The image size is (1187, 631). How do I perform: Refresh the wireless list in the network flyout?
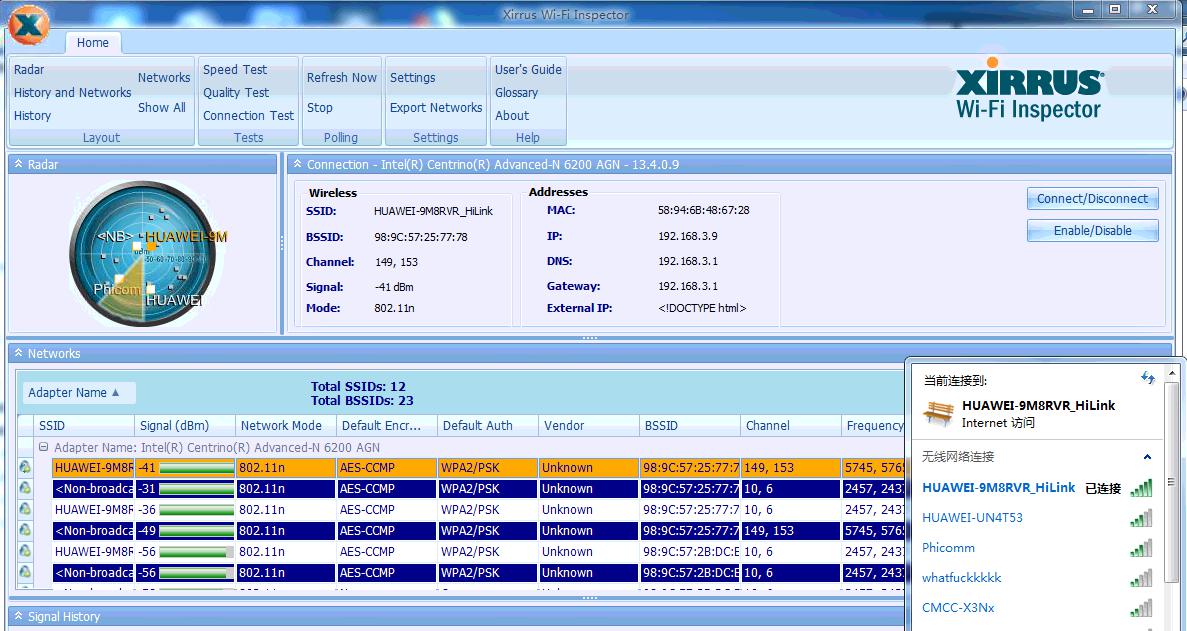(x=1148, y=378)
